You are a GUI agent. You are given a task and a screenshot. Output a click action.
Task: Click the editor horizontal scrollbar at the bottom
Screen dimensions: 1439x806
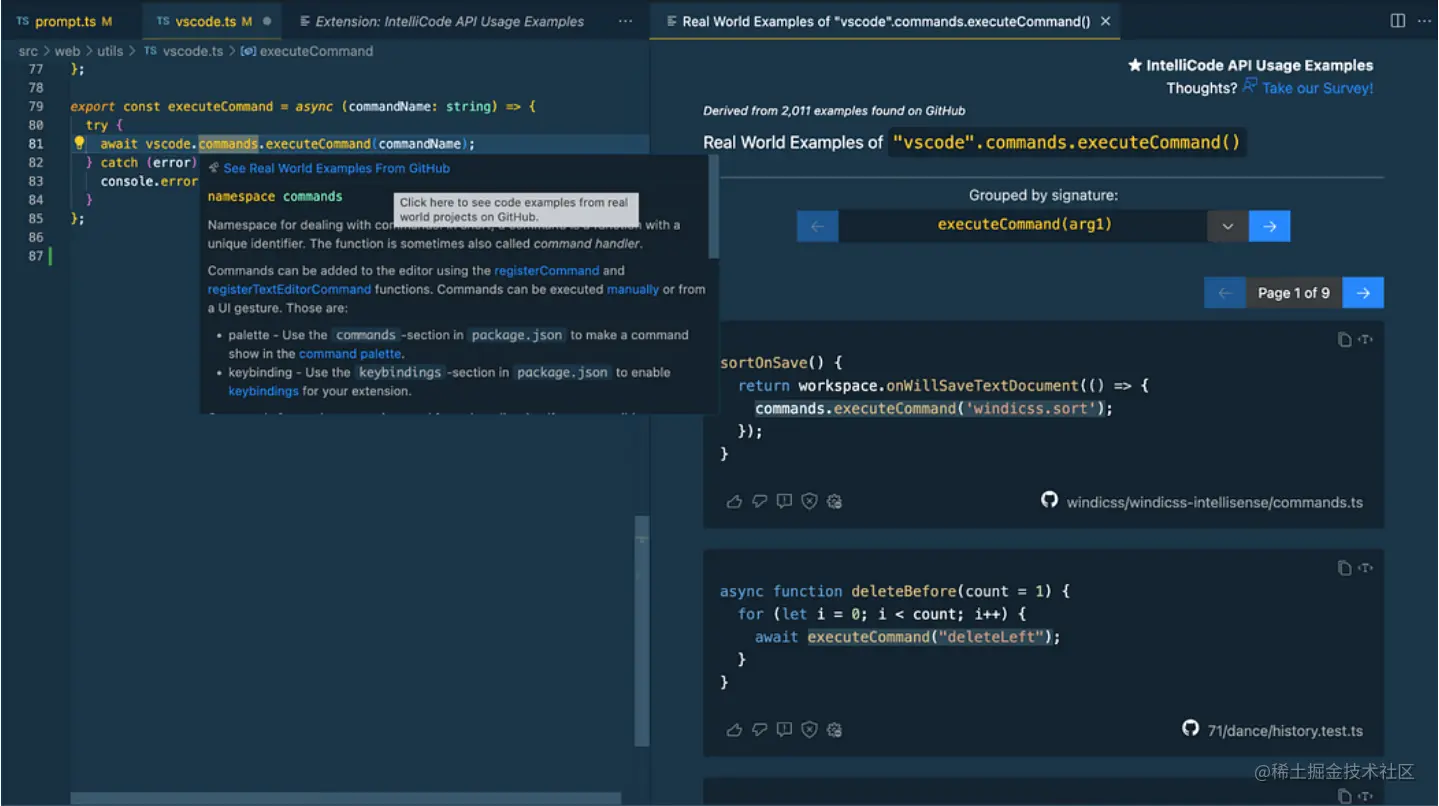coord(345,798)
